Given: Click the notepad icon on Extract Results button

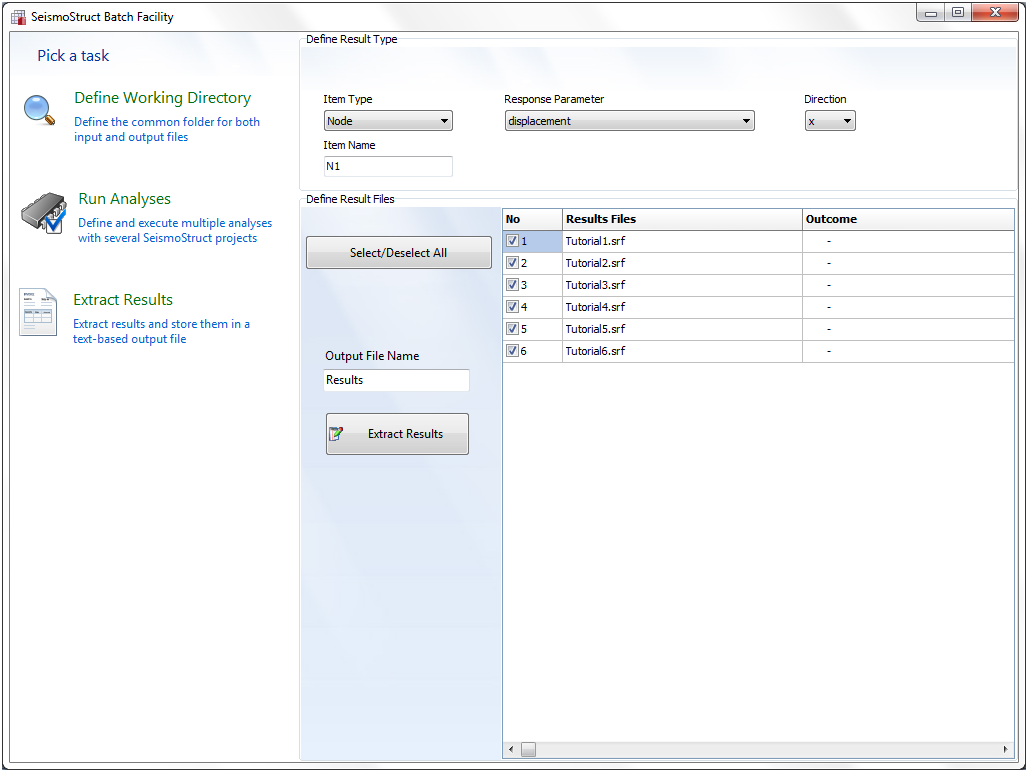Looking at the screenshot, I should point(337,434).
